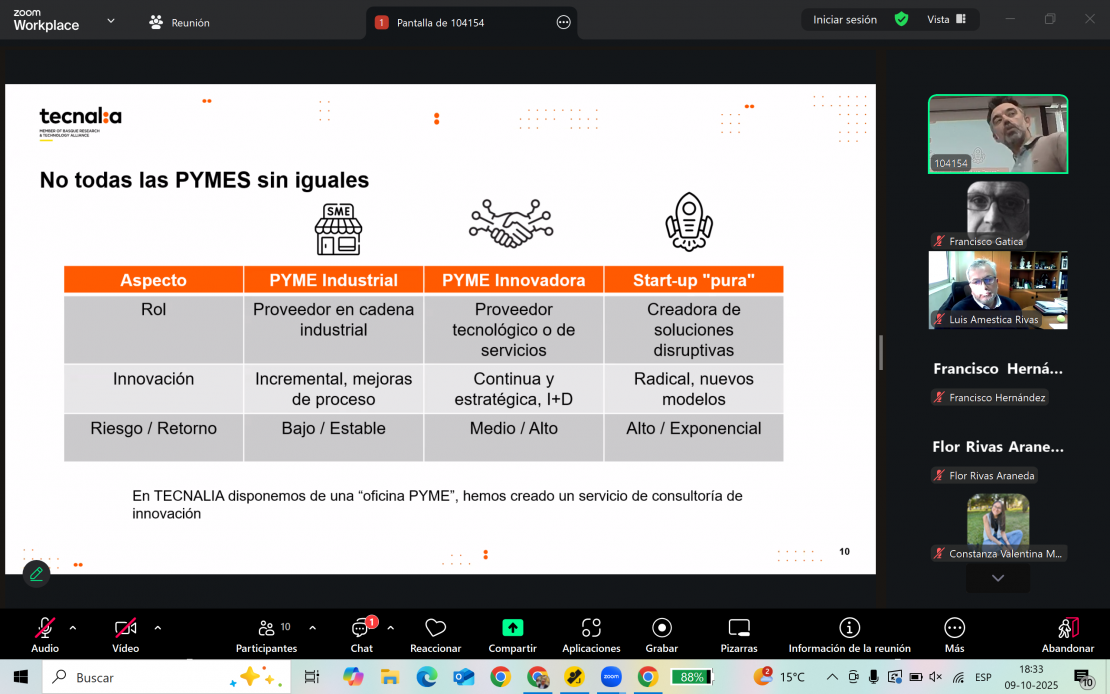Click the green Compartir share screen icon
This screenshot has width=1110, height=694.
[512, 628]
